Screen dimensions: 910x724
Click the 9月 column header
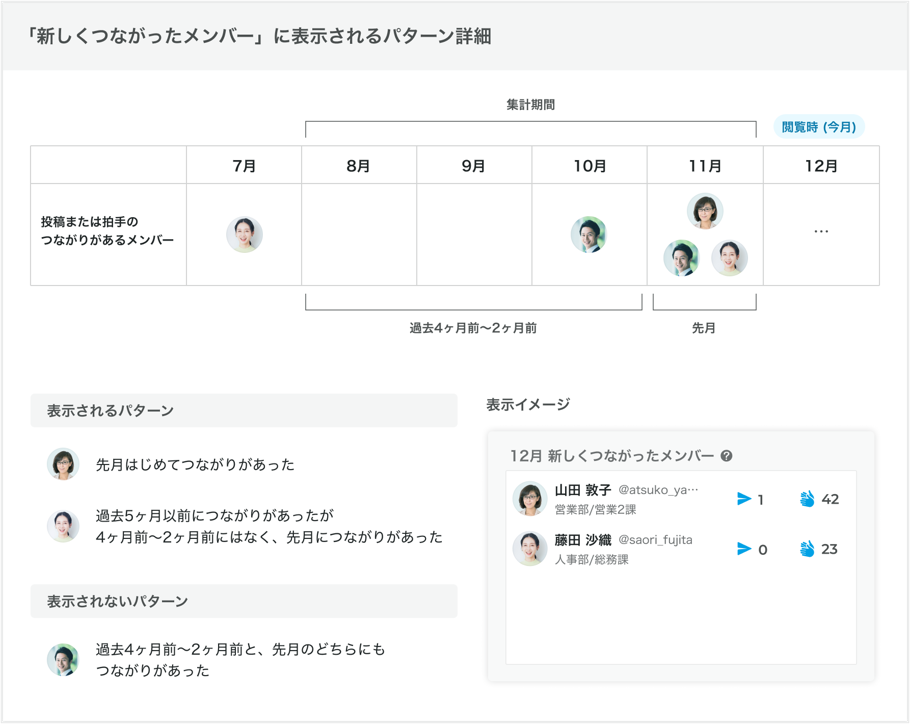coord(474,165)
